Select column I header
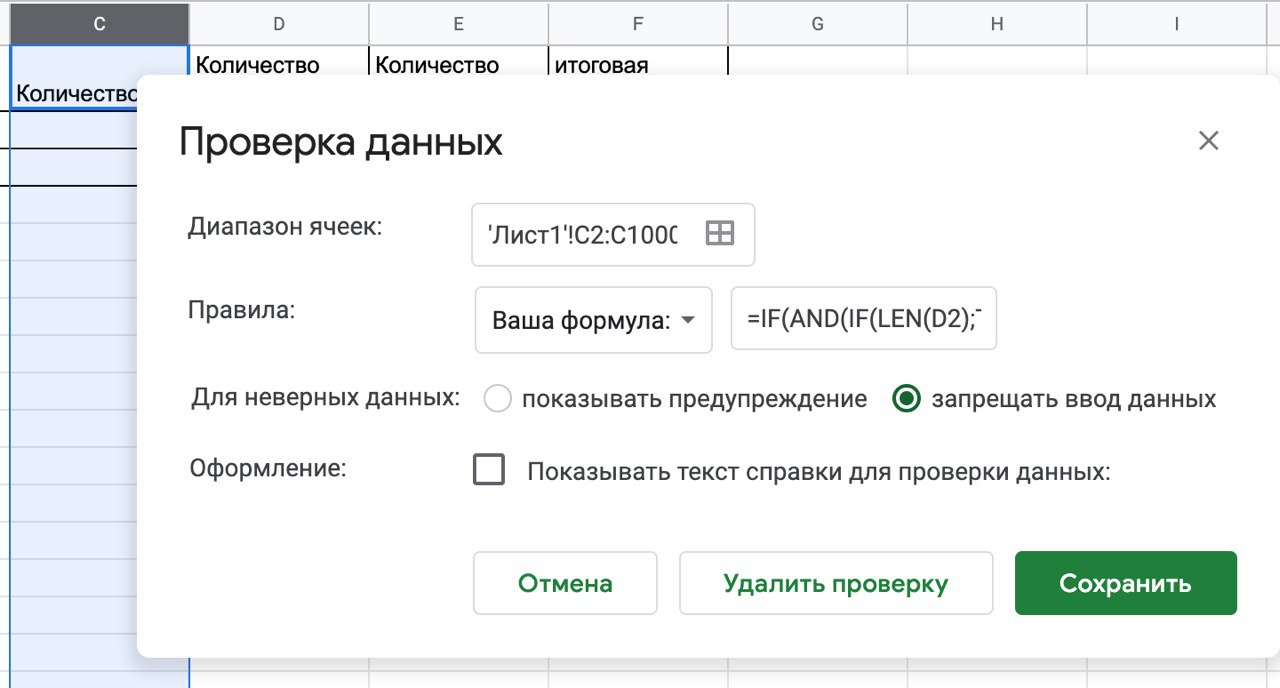Viewport: 1280px width, 688px height. pyautogui.click(x=1177, y=24)
